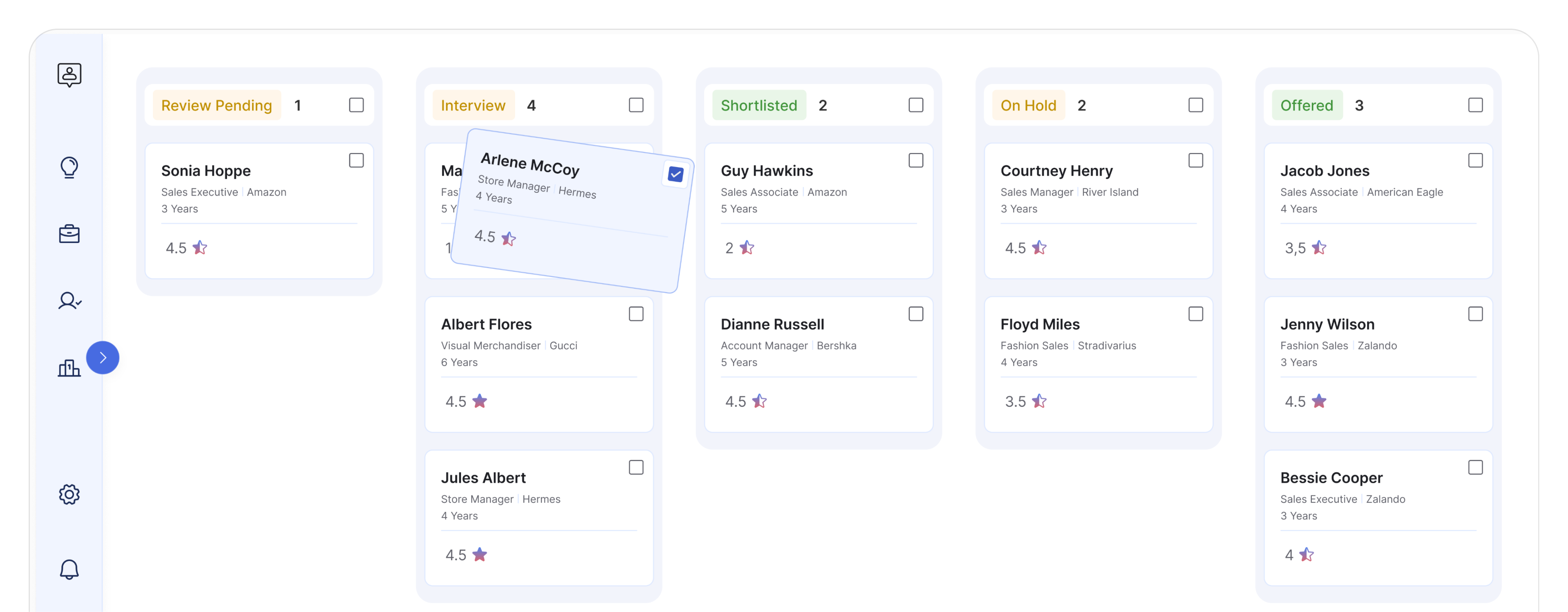Click the star rating on Bessie Cooper card
The image size is (1568, 612).
1306,555
